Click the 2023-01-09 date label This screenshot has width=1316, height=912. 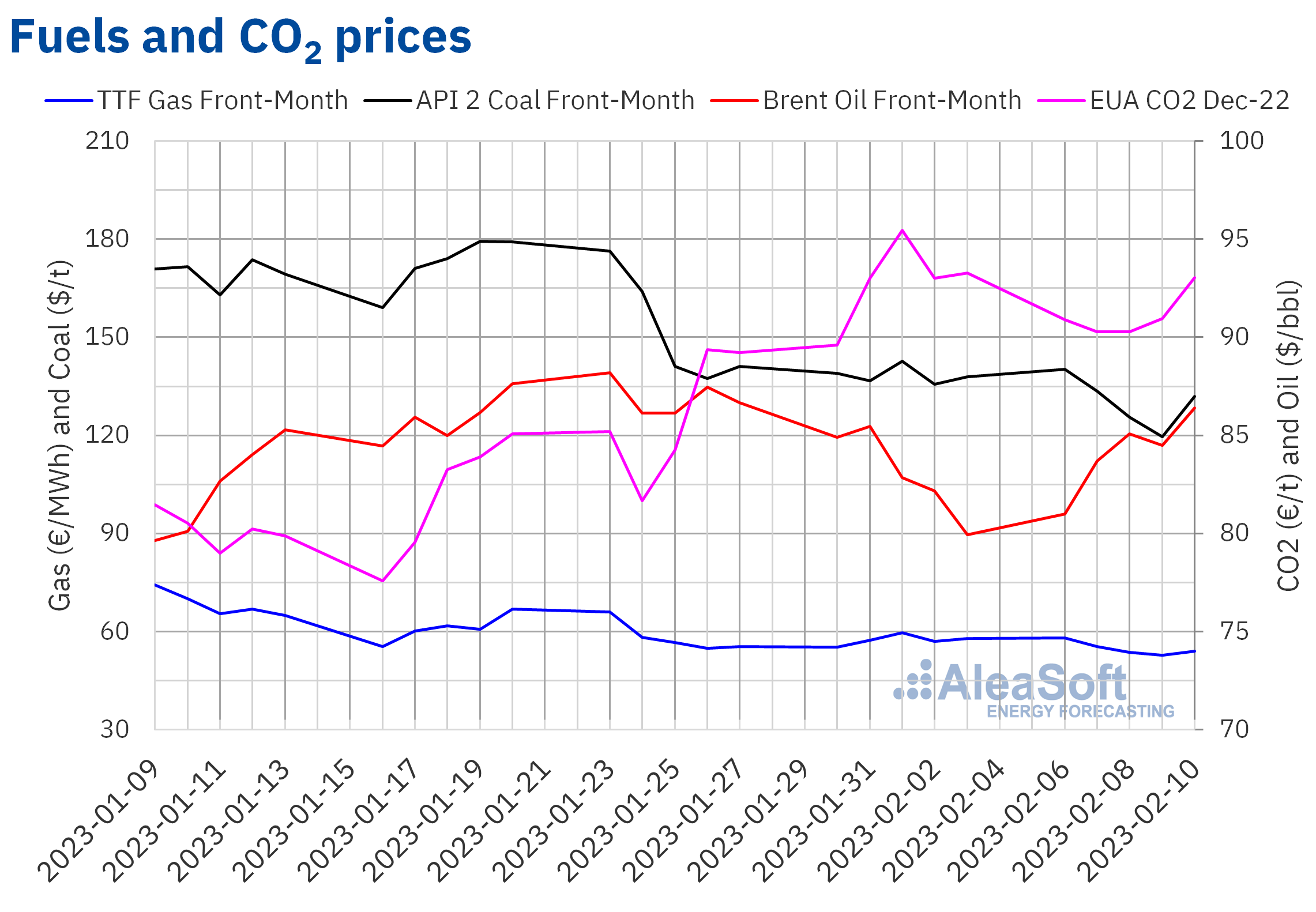pyautogui.click(x=99, y=820)
